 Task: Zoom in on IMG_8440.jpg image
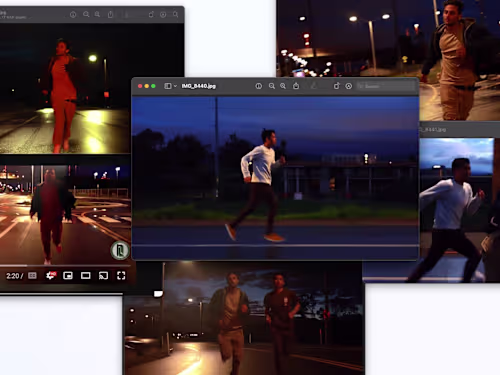pyautogui.click(x=283, y=86)
